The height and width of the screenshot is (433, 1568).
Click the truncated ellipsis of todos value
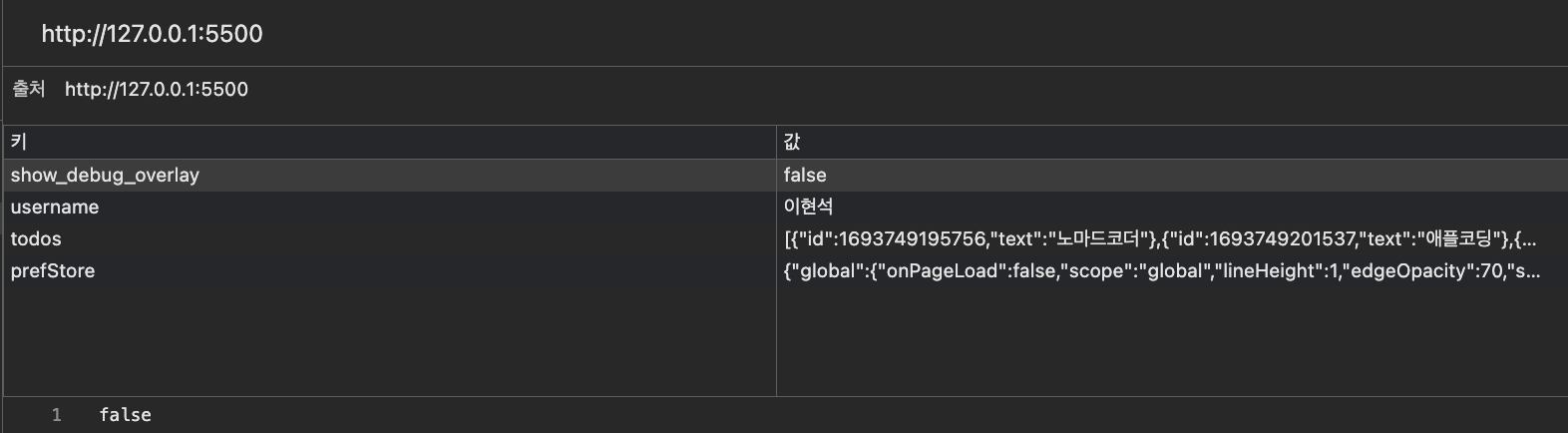[x=1529, y=240]
